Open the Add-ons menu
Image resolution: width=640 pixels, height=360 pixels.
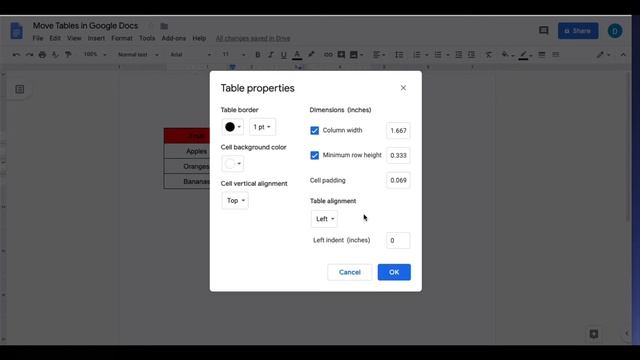(173, 38)
